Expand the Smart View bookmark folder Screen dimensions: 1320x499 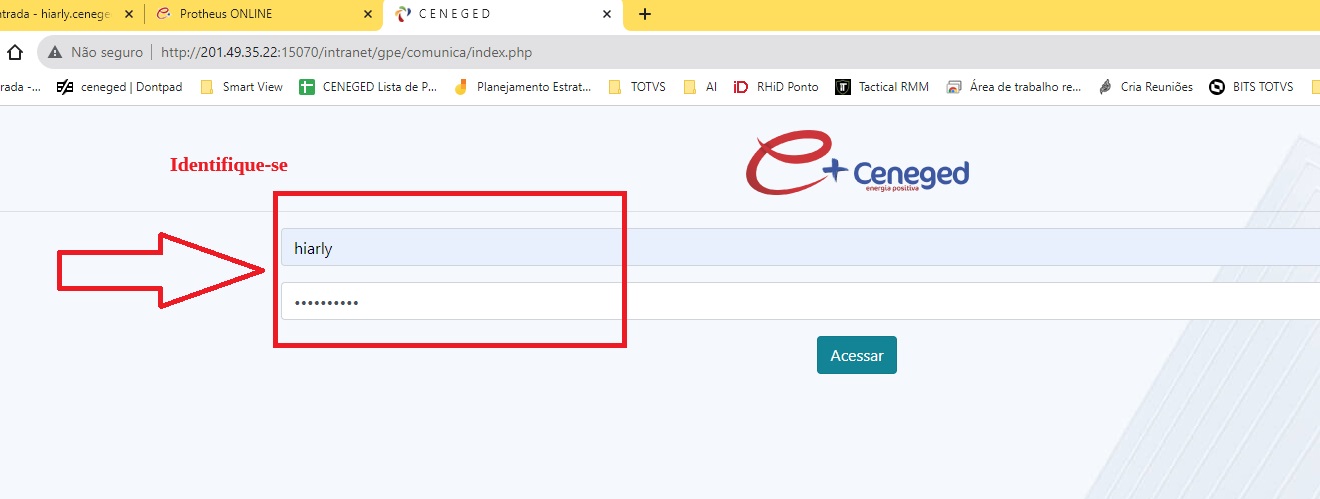tap(242, 87)
